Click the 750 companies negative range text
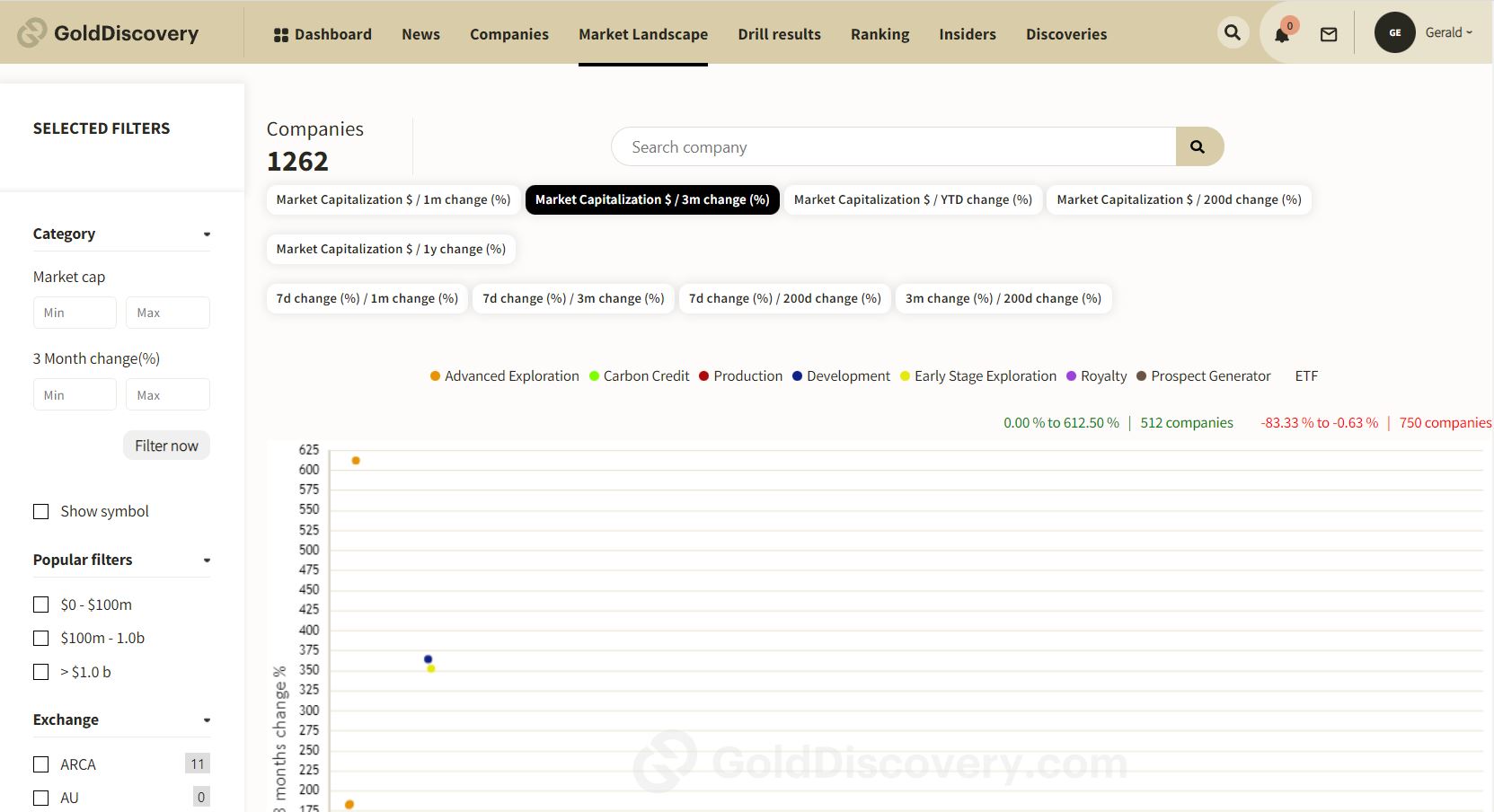 1445,423
